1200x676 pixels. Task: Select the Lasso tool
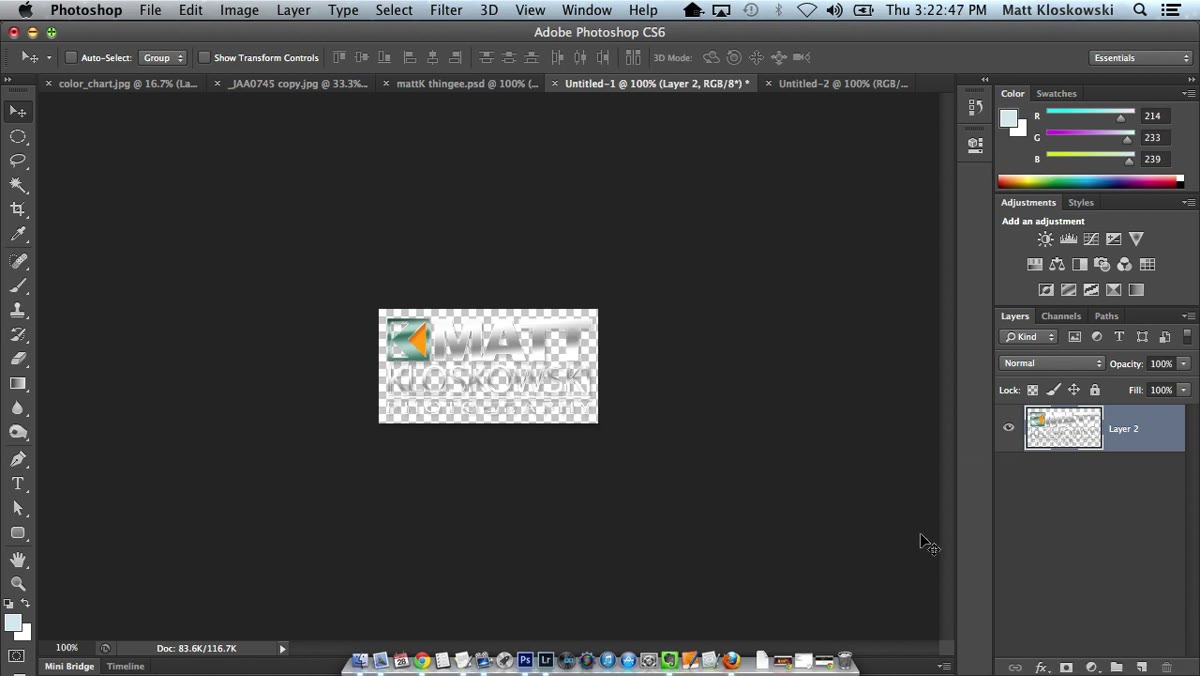(18, 160)
